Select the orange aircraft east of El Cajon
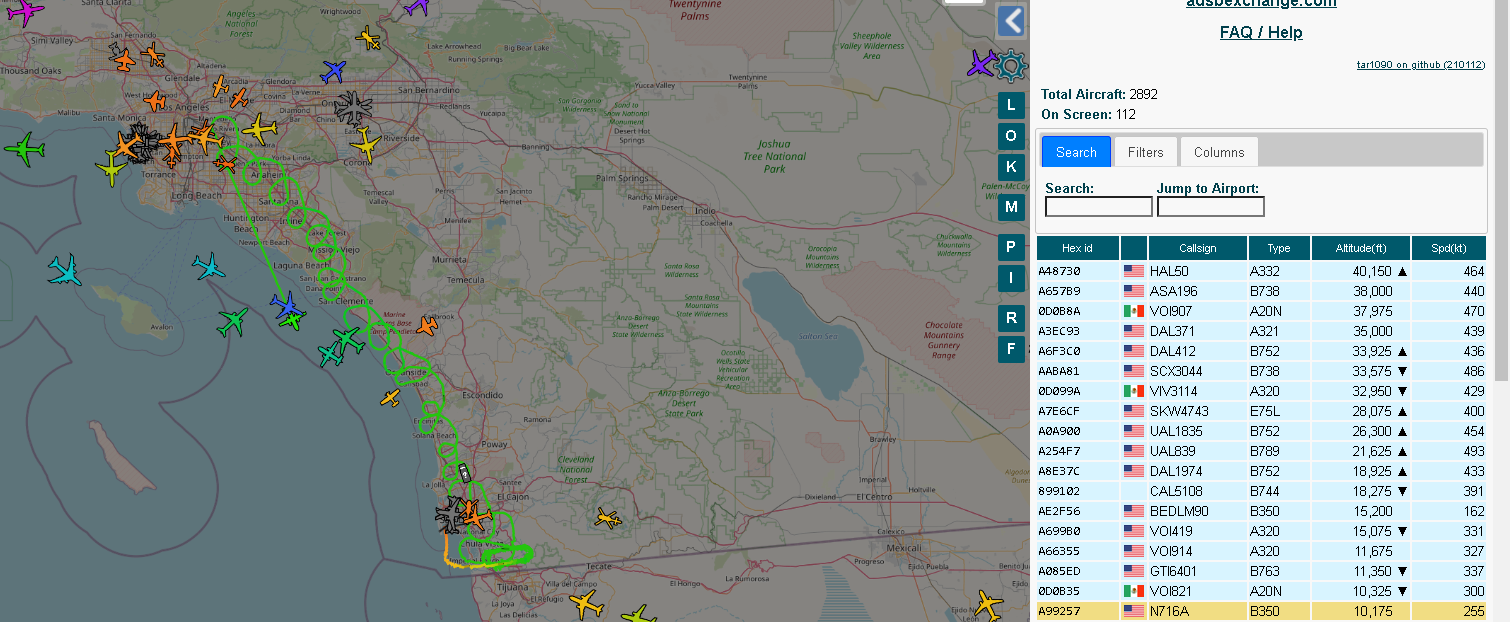 point(607,518)
